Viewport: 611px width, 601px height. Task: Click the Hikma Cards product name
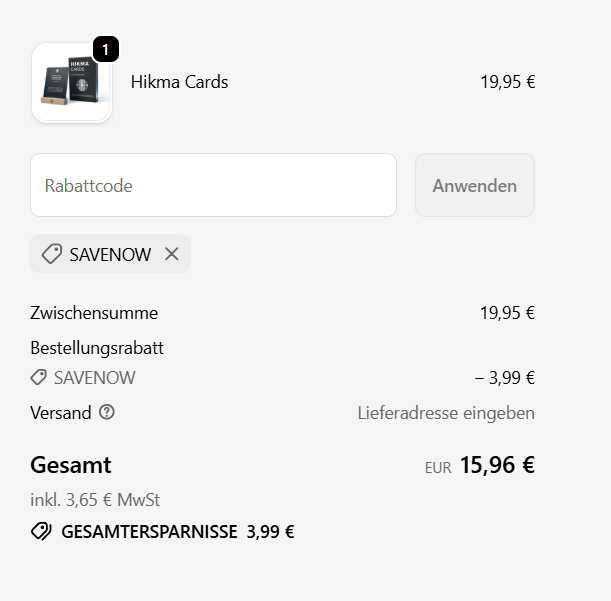179,82
